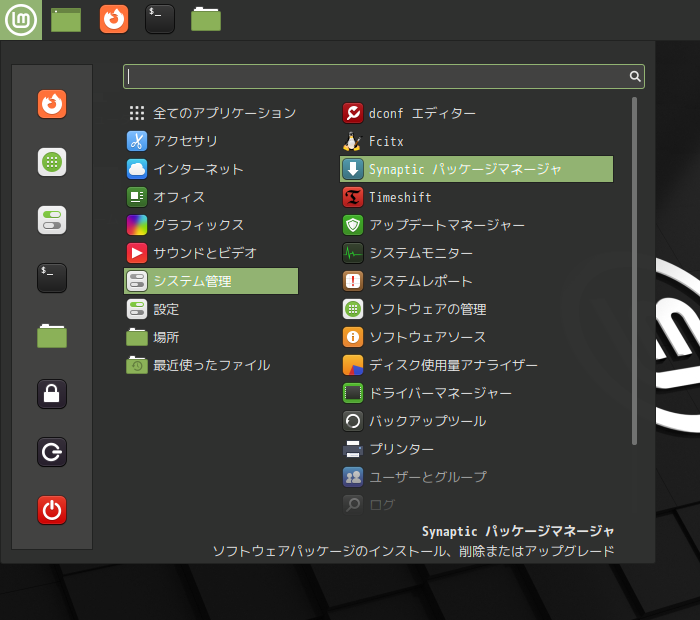Viewport: 700px width, 620px height.
Task: Select グラフィックス category
Action: tap(211, 225)
